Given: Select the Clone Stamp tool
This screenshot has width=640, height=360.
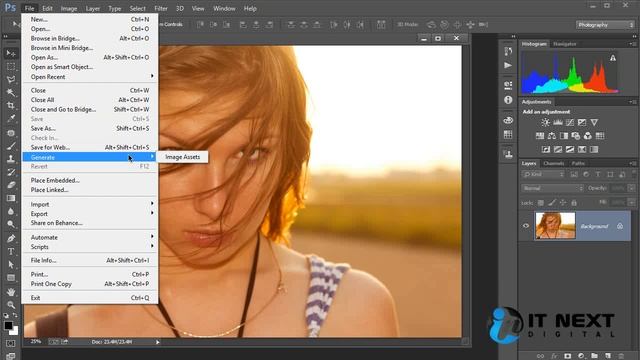Looking at the screenshot, I should tap(11, 159).
